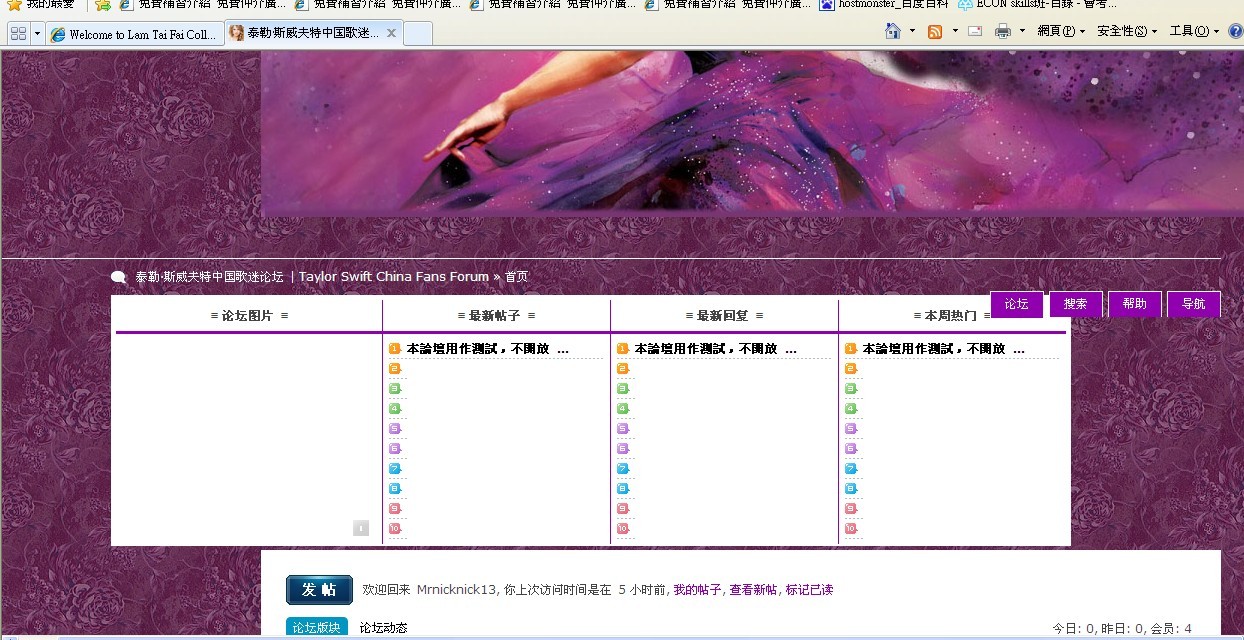Open Mrnicknick13 user profile link
This screenshot has width=1244, height=640.
pos(456,590)
